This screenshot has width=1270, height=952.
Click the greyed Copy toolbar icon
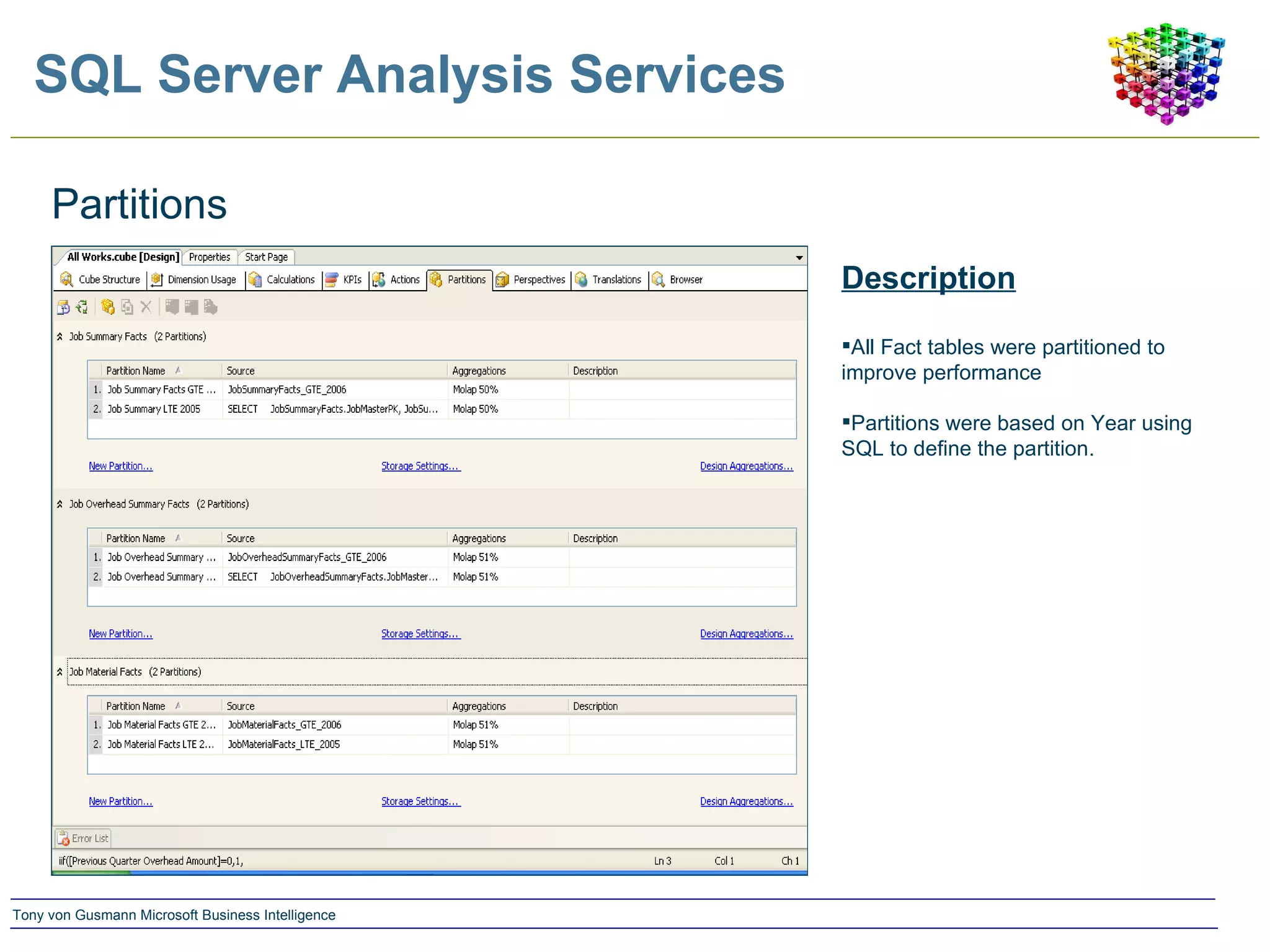[x=127, y=307]
